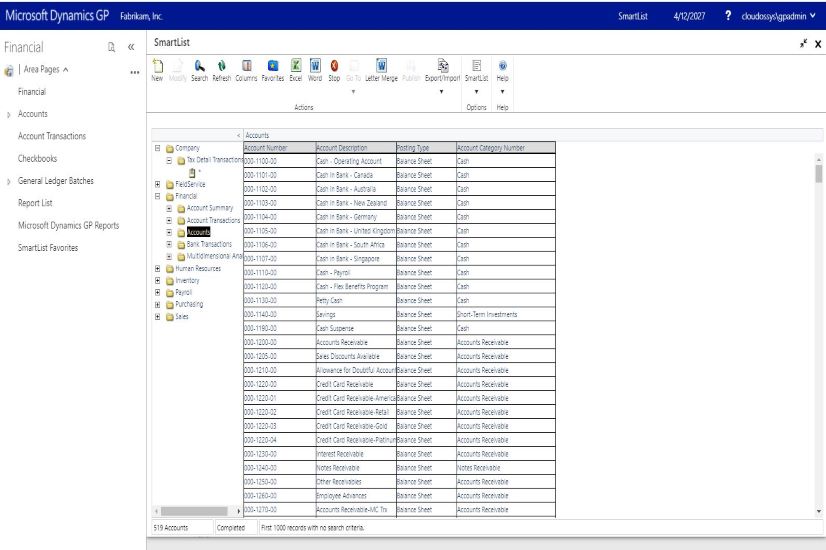
Task: Restore the SmartList window size icon
Action: (803, 43)
